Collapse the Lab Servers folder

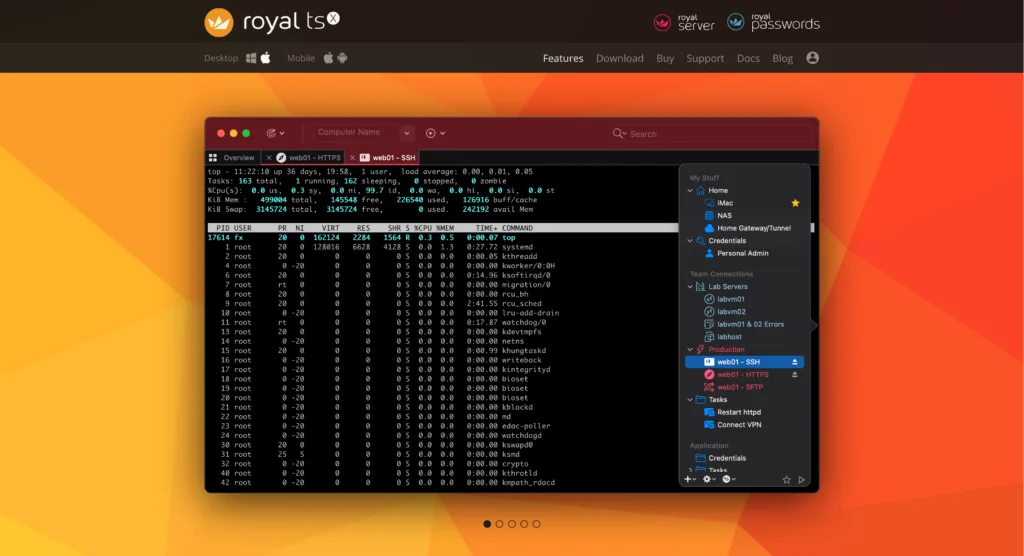point(690,287)
